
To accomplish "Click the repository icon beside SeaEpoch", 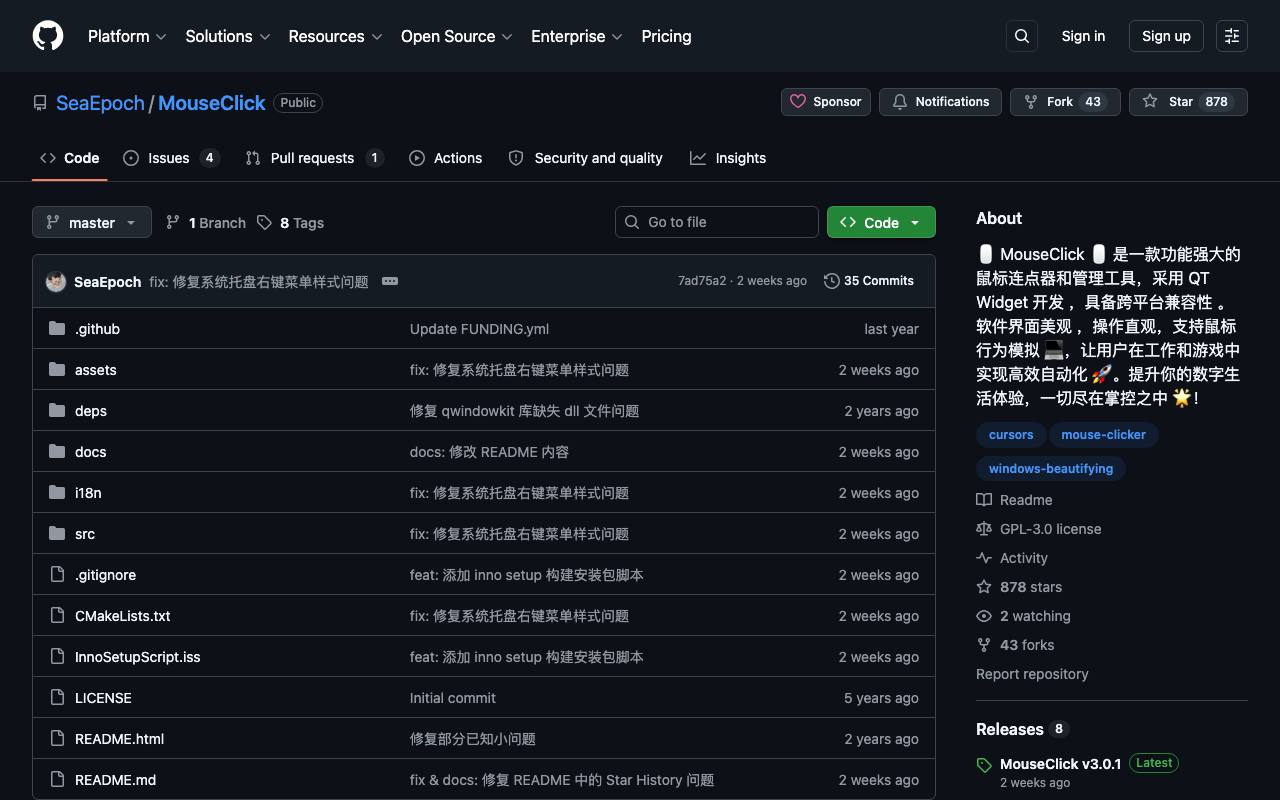I will tap(40, 103).
